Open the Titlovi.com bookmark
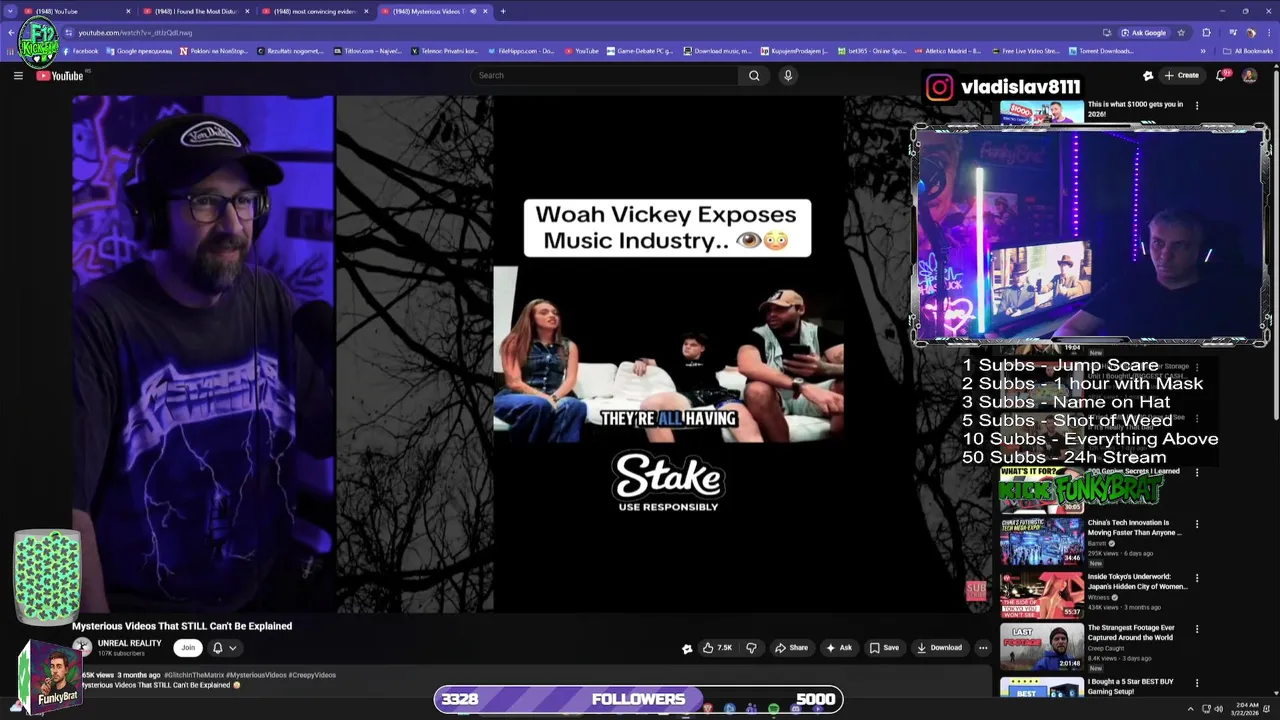 pyautogui.click(x=367, y=51)
